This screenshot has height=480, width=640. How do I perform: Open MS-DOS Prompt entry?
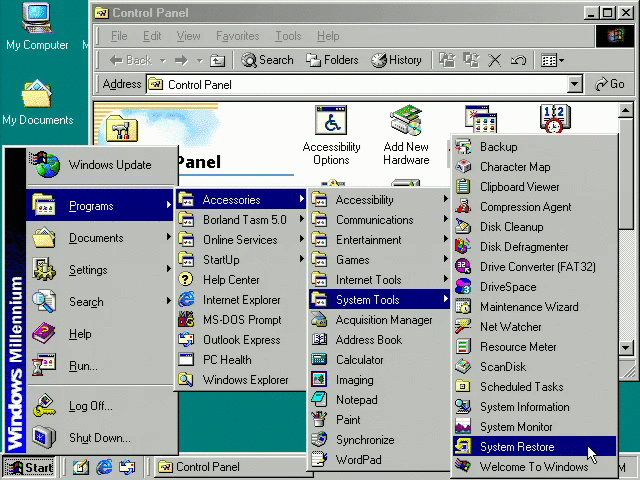(241, 320)
